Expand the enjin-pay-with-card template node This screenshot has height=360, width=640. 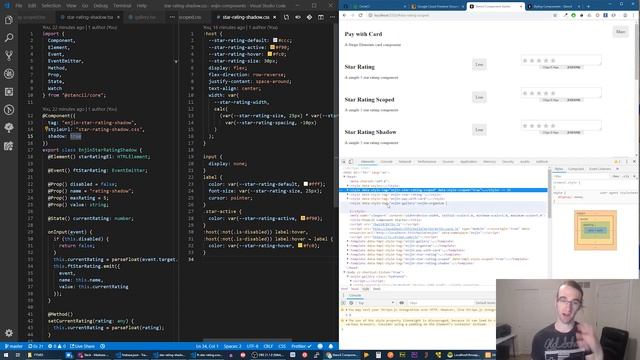click(x=348, y=250)
